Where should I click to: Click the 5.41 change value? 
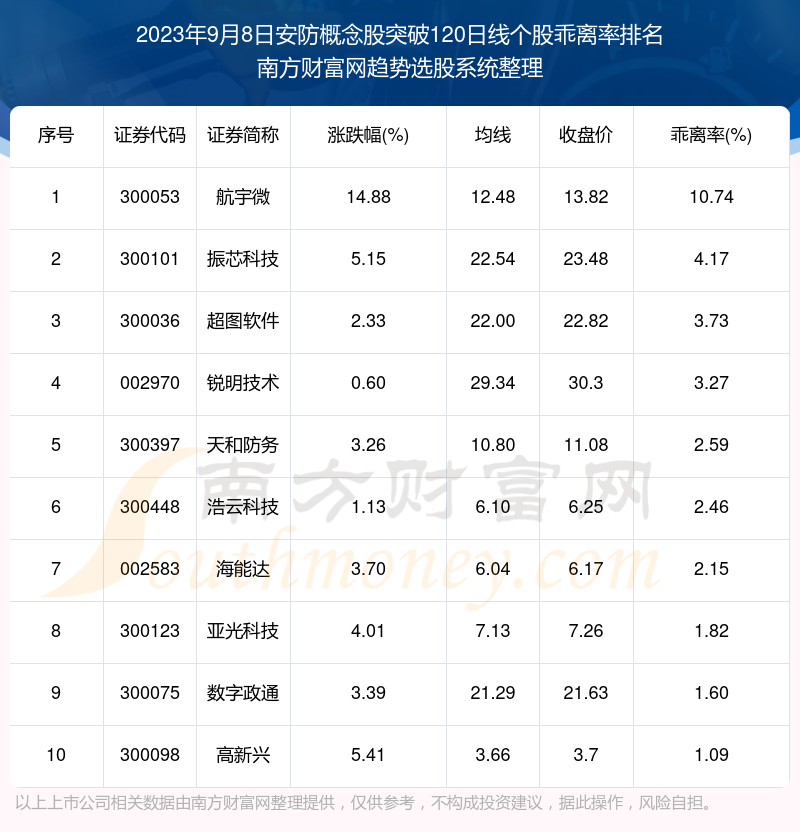pos(368,755)
